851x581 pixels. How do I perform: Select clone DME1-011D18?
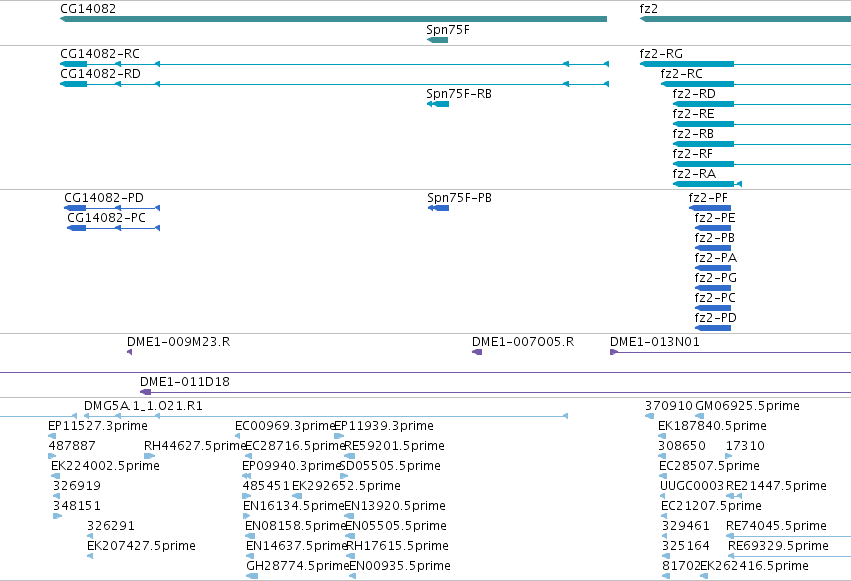pyautogui.click(x=496, y=392)
